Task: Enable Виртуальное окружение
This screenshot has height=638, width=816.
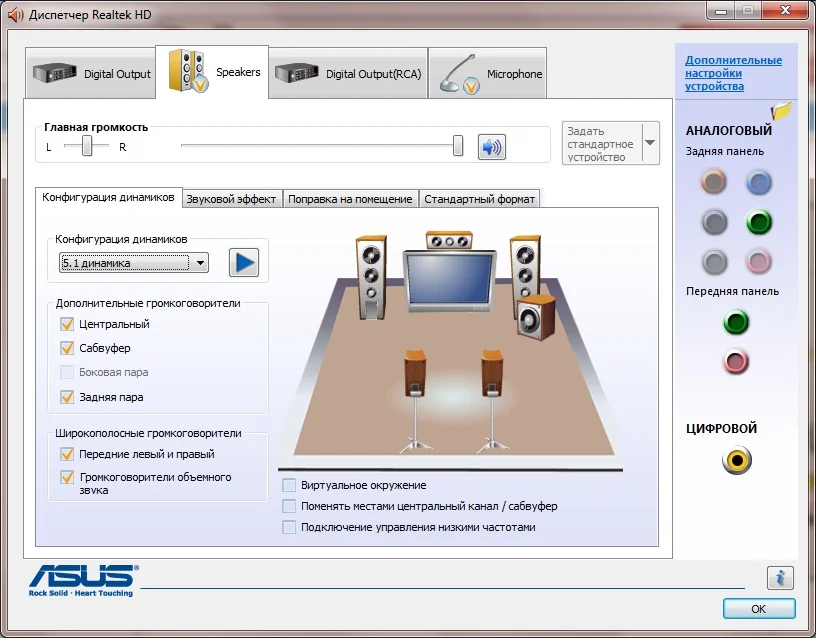Action: click(289, 486)
